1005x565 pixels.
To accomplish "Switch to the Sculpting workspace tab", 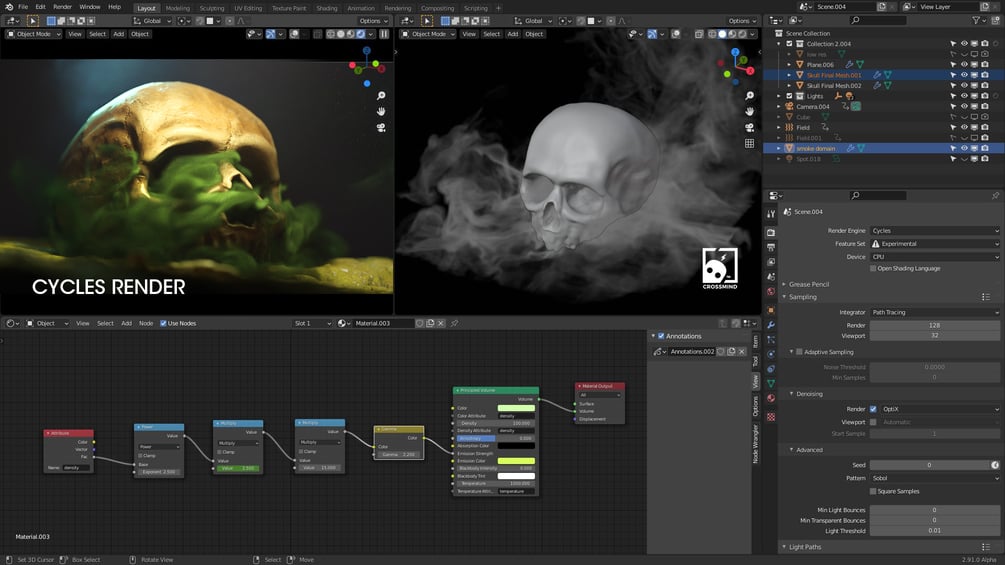I will (211, 7).
